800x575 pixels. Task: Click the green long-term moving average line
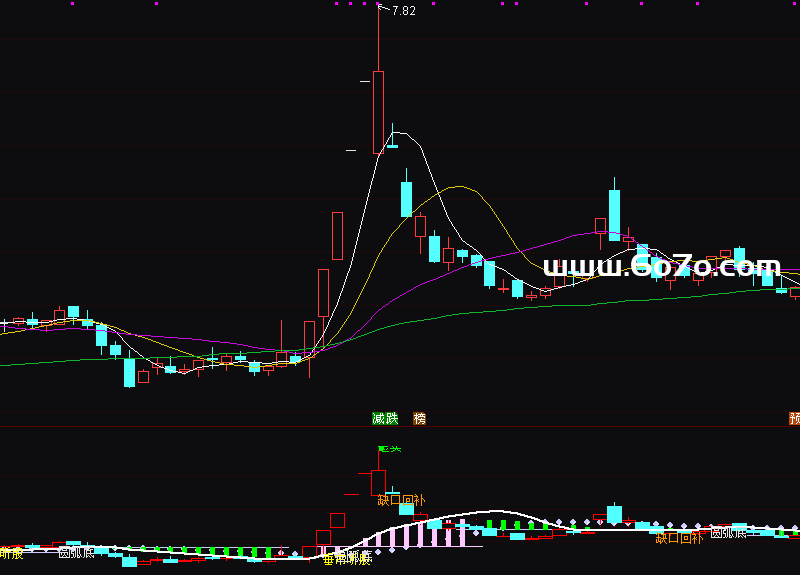500,309
